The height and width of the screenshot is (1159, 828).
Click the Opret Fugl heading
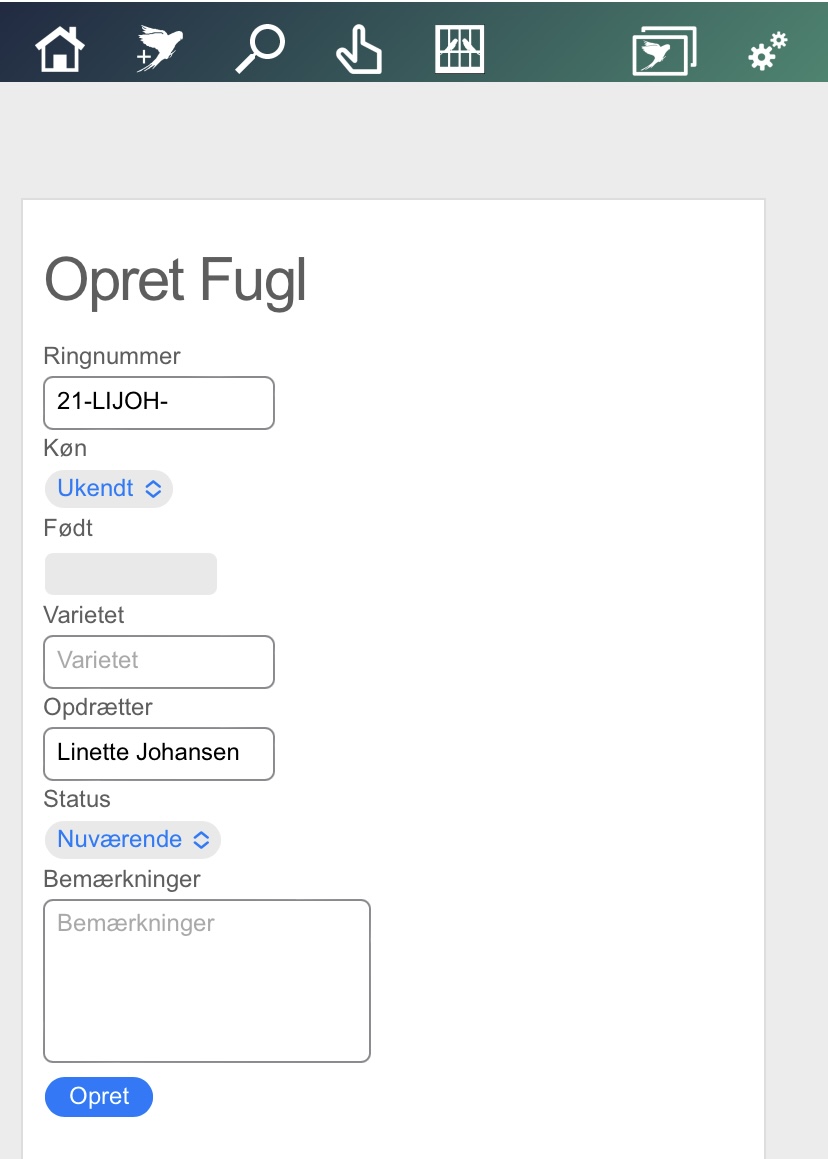[x=175, y=280]
